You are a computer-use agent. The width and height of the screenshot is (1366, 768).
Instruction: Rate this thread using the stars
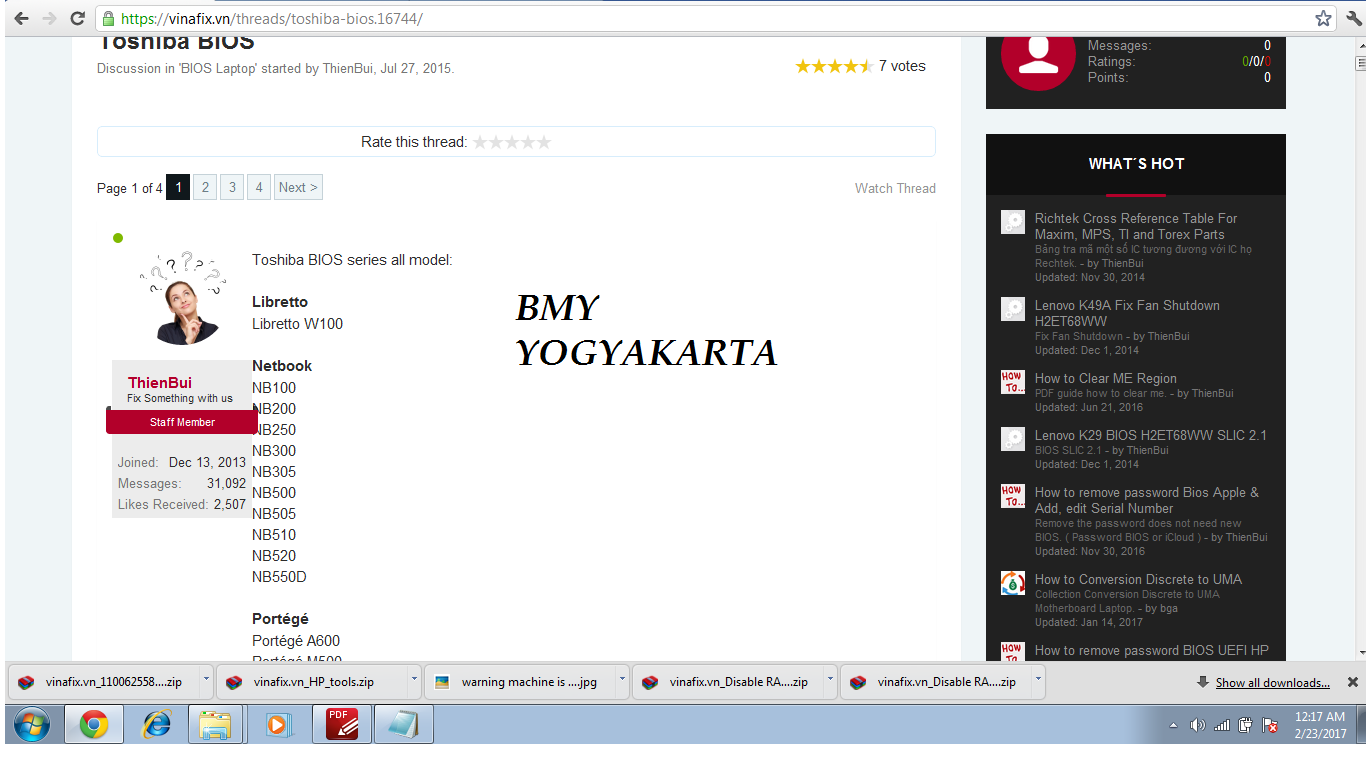coord(512,142)
